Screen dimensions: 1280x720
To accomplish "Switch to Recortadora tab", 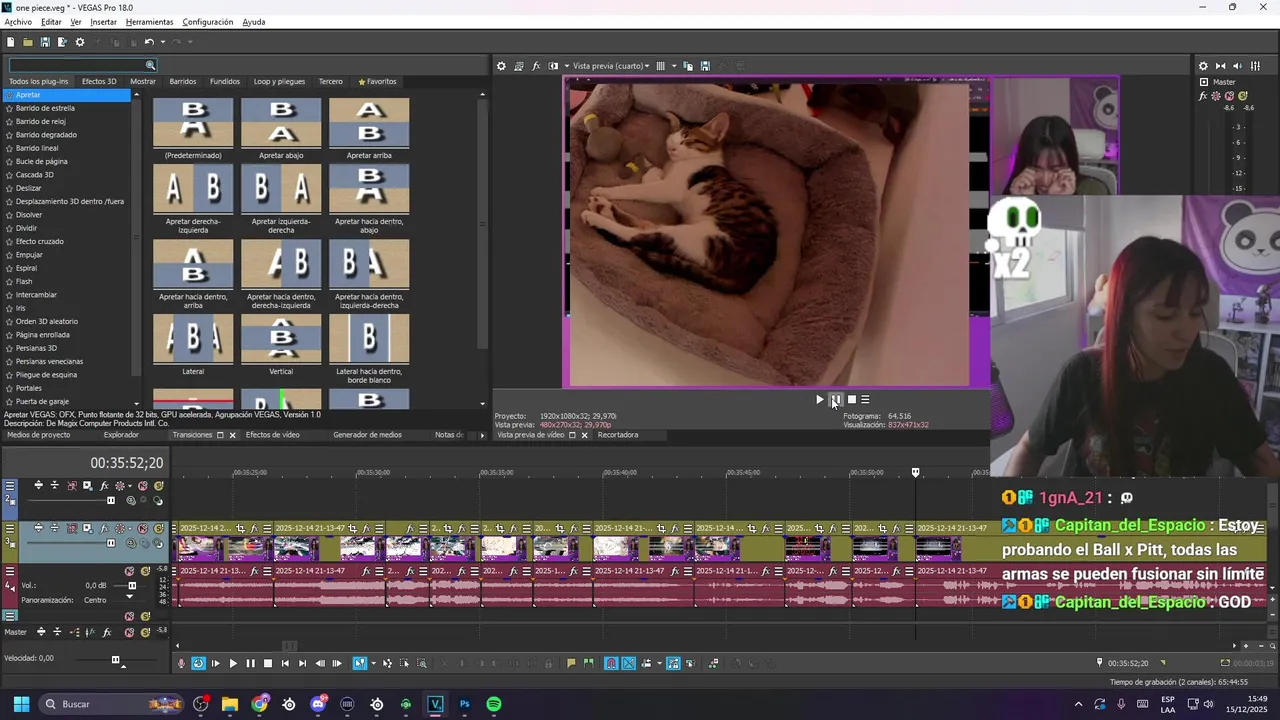I will tap(618, 435).
